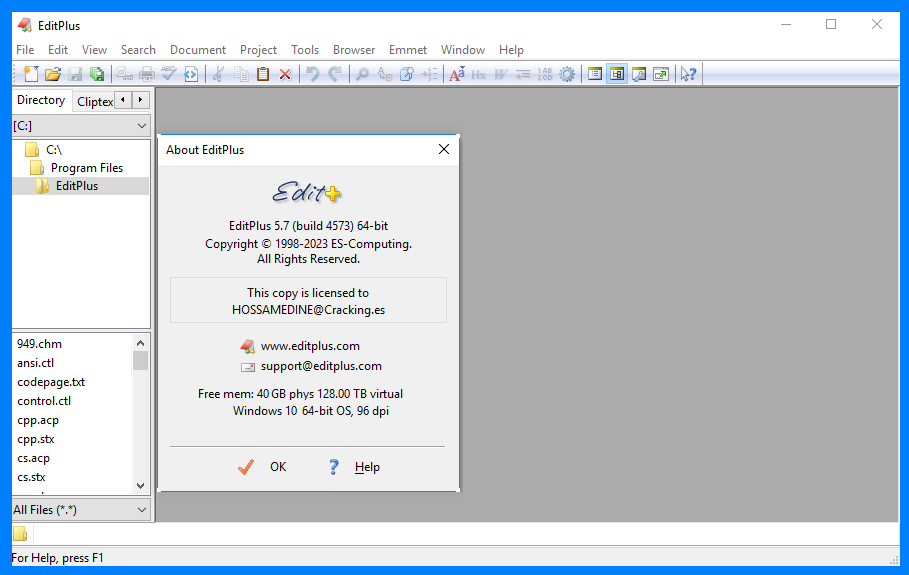Click the Copy toolbar icon
Screen dimensions: 909x575
point(241,74)
